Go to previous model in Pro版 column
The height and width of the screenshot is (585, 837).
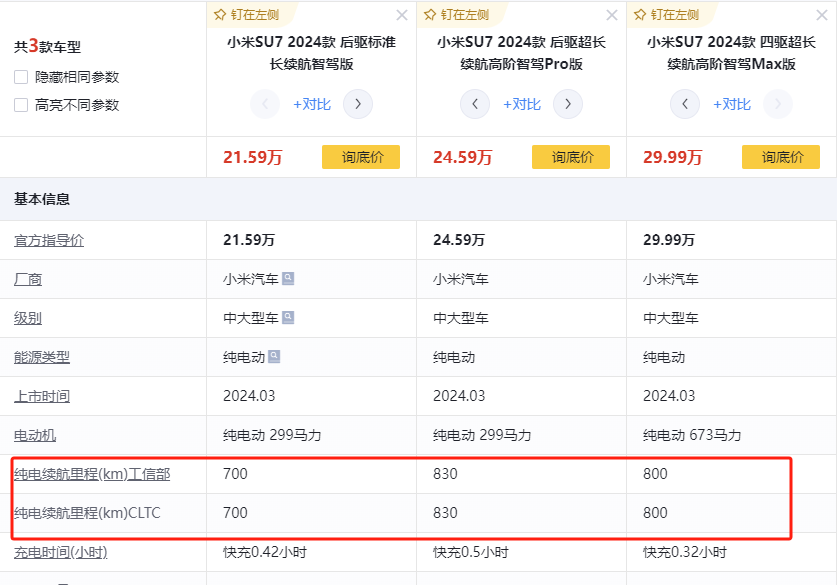[475, 104]
